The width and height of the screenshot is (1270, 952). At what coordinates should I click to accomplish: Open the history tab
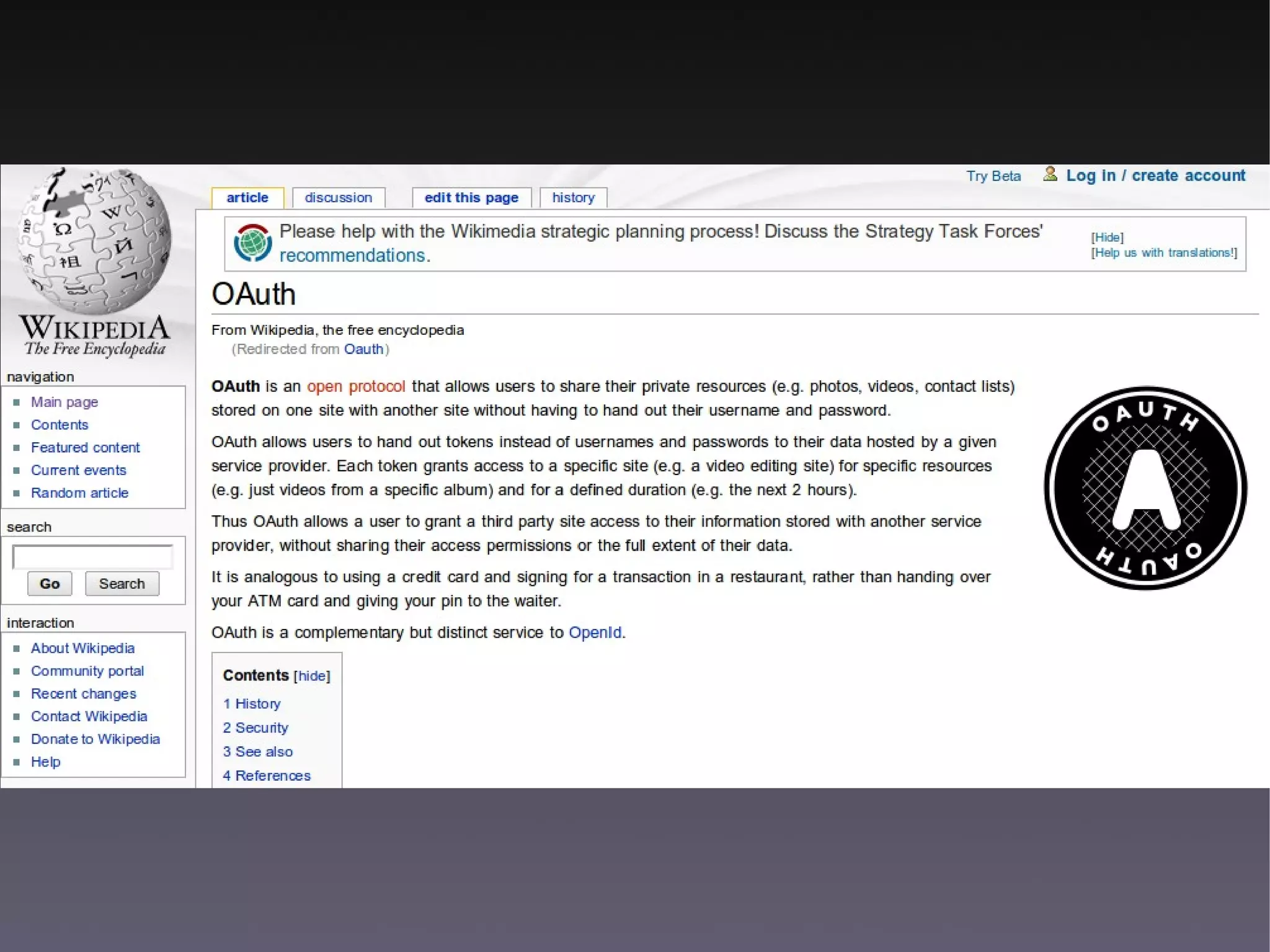pyautogui.click(x=573, y=198)
